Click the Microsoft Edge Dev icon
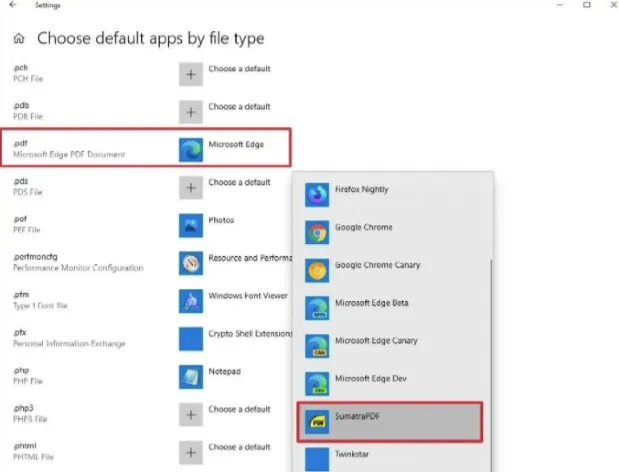Screen dimensions: 619x472 click(317, 384)
